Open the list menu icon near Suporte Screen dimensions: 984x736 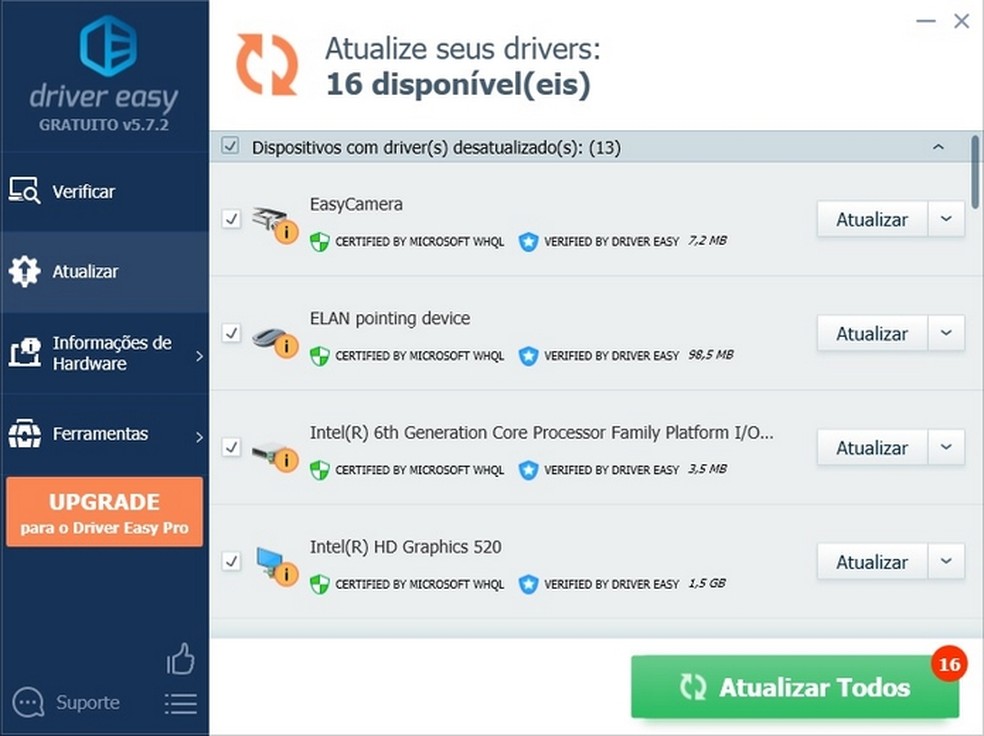tap(181, 704)
